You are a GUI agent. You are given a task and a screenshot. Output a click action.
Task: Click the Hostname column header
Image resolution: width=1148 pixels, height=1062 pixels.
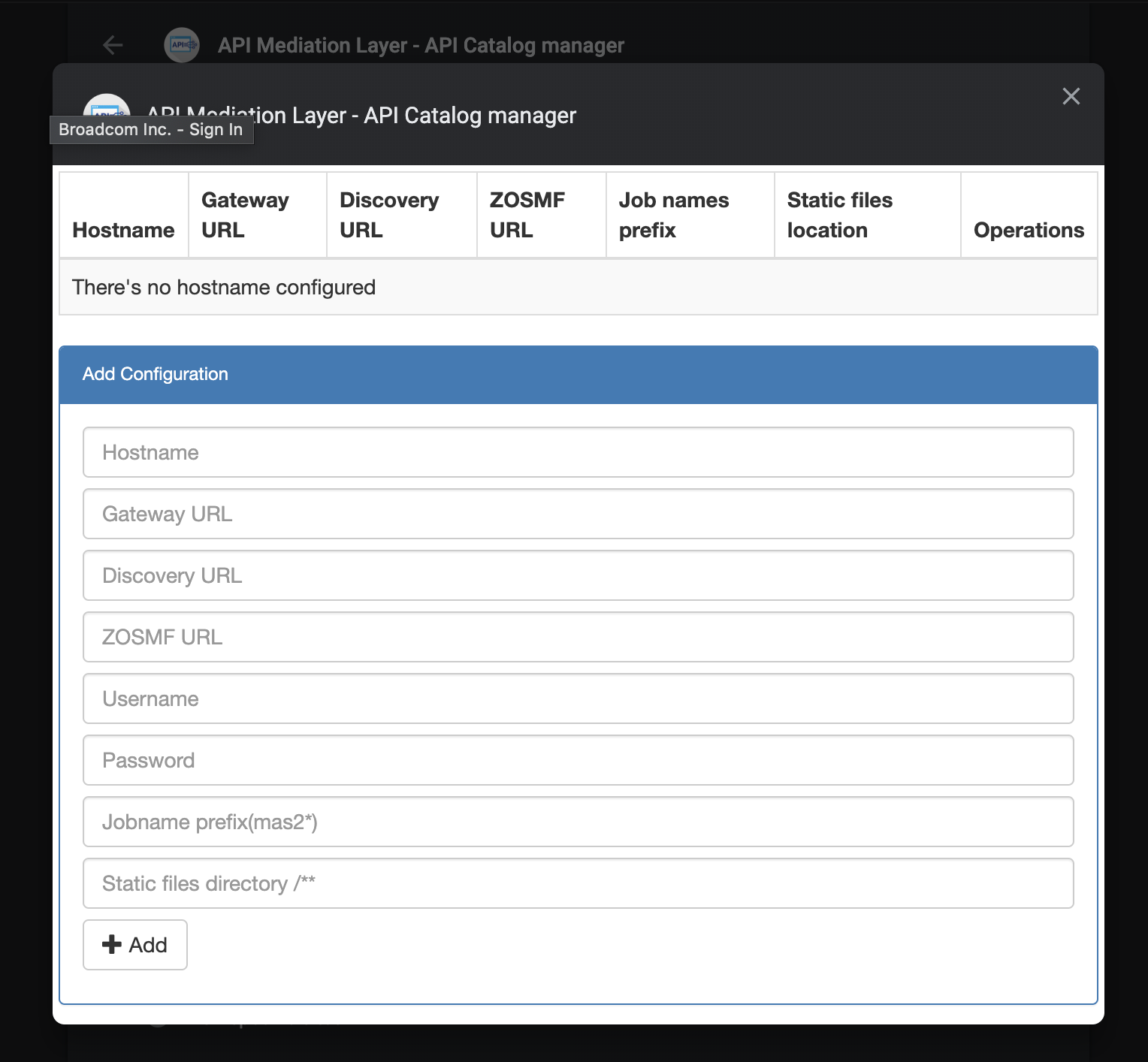click(124, 216)
